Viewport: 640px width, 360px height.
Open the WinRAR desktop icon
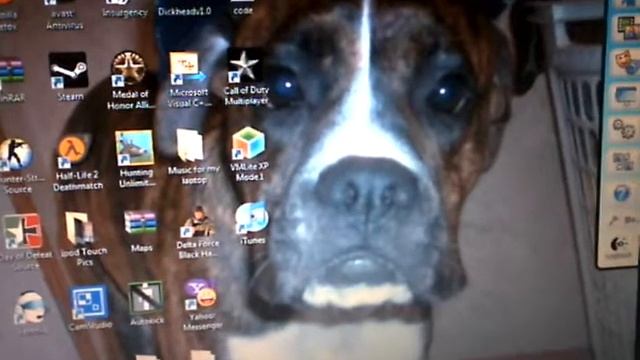11,71
